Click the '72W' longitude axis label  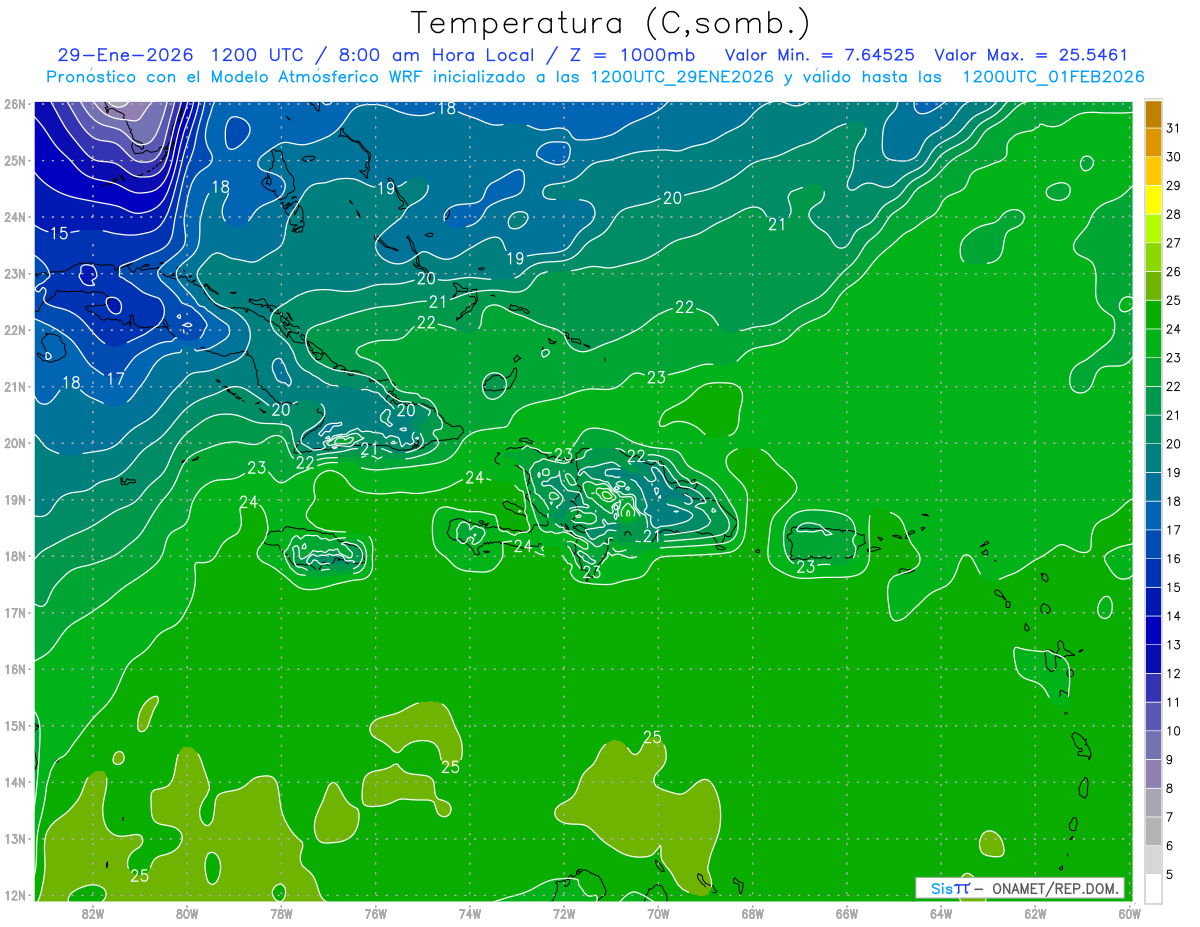click(x=564, y=913)
